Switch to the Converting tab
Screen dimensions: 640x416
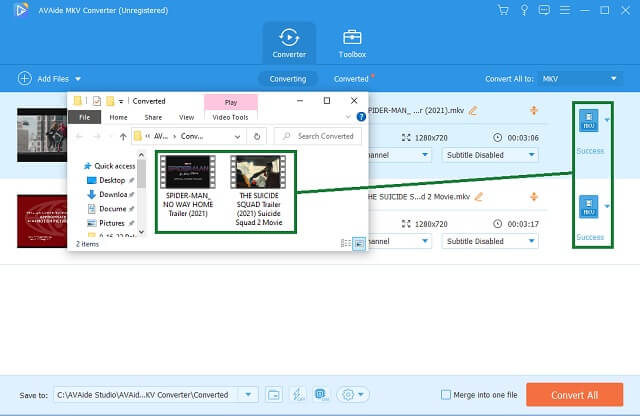pos(288,79)
